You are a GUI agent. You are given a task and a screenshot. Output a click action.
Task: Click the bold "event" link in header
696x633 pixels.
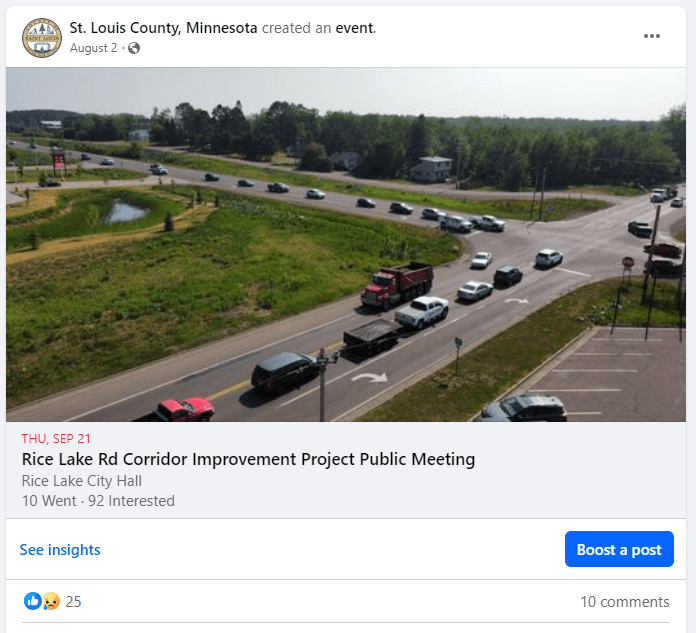354,28
